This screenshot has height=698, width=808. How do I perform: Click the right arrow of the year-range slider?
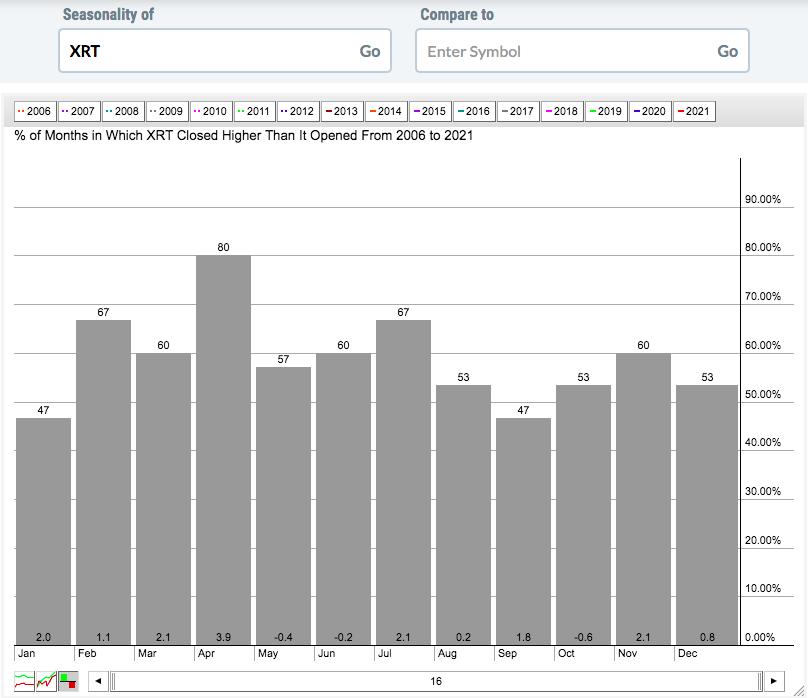773,681
